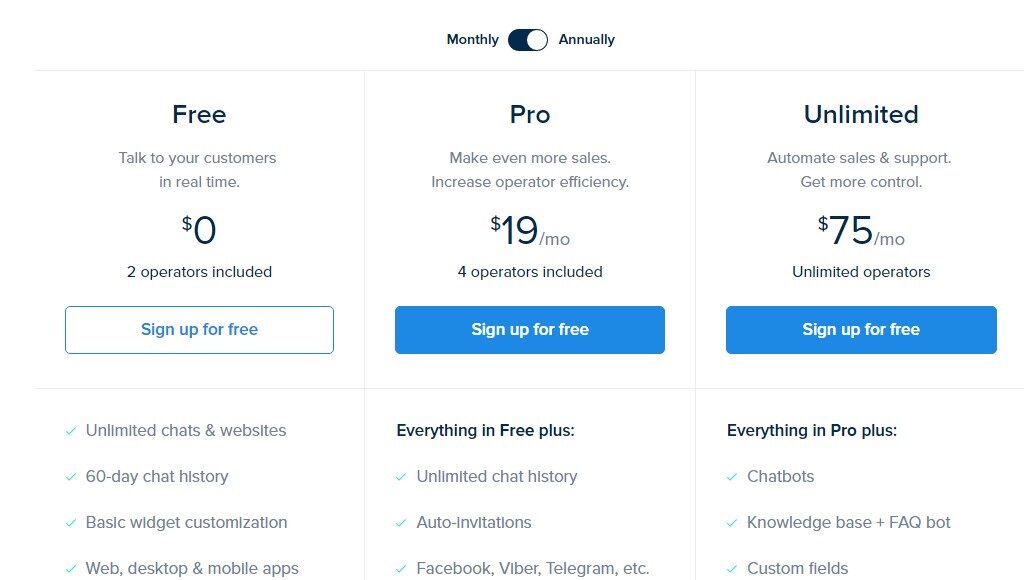The width and height of the screenshot is (1024, 580).
Task: Click the Free plan heading
Action: [x=199, y=115]
